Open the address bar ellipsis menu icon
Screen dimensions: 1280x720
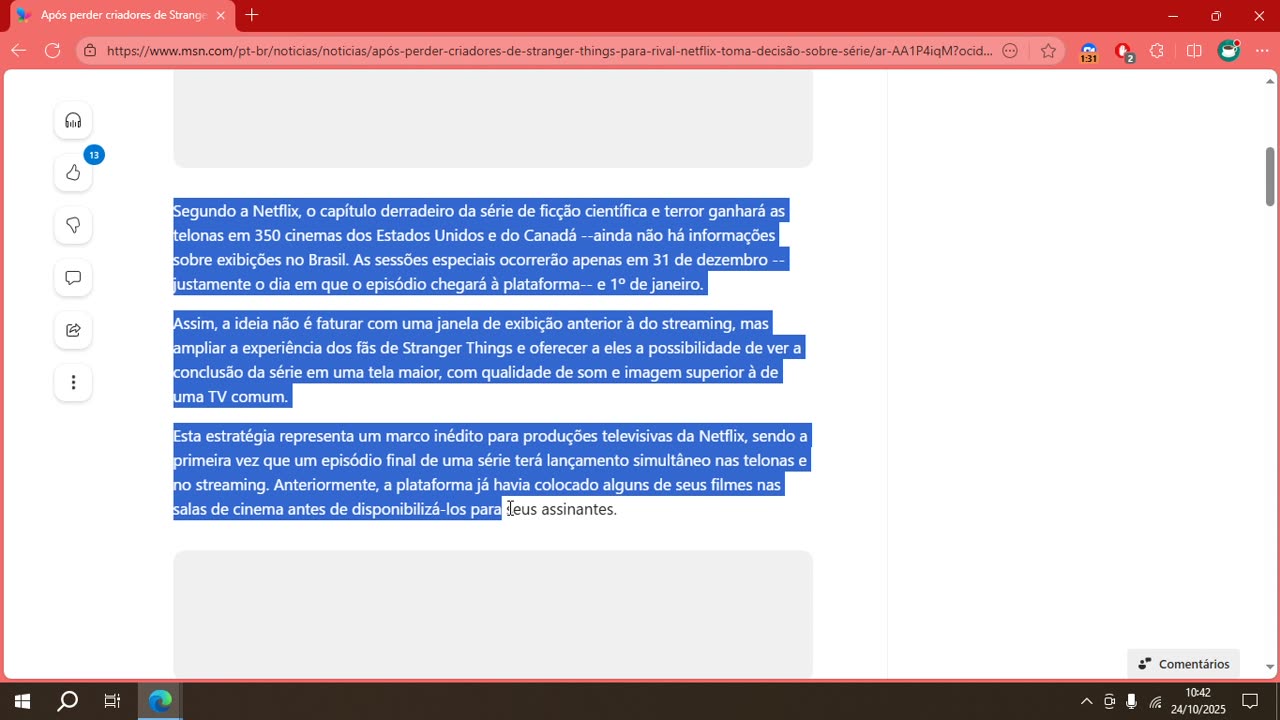pyautogui.click(x=1010, y=51)
